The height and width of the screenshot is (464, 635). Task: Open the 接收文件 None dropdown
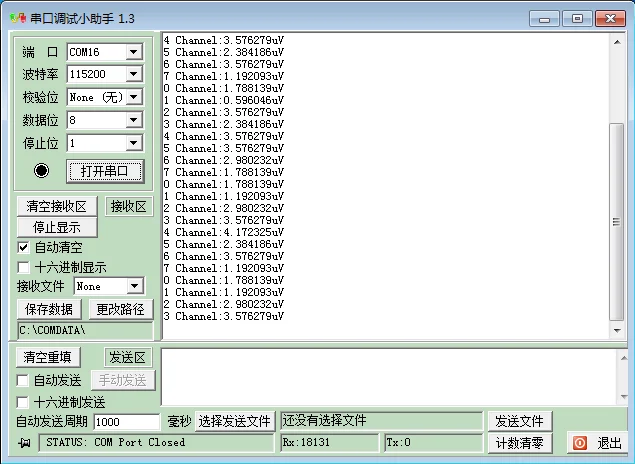(x=134, y=286)
